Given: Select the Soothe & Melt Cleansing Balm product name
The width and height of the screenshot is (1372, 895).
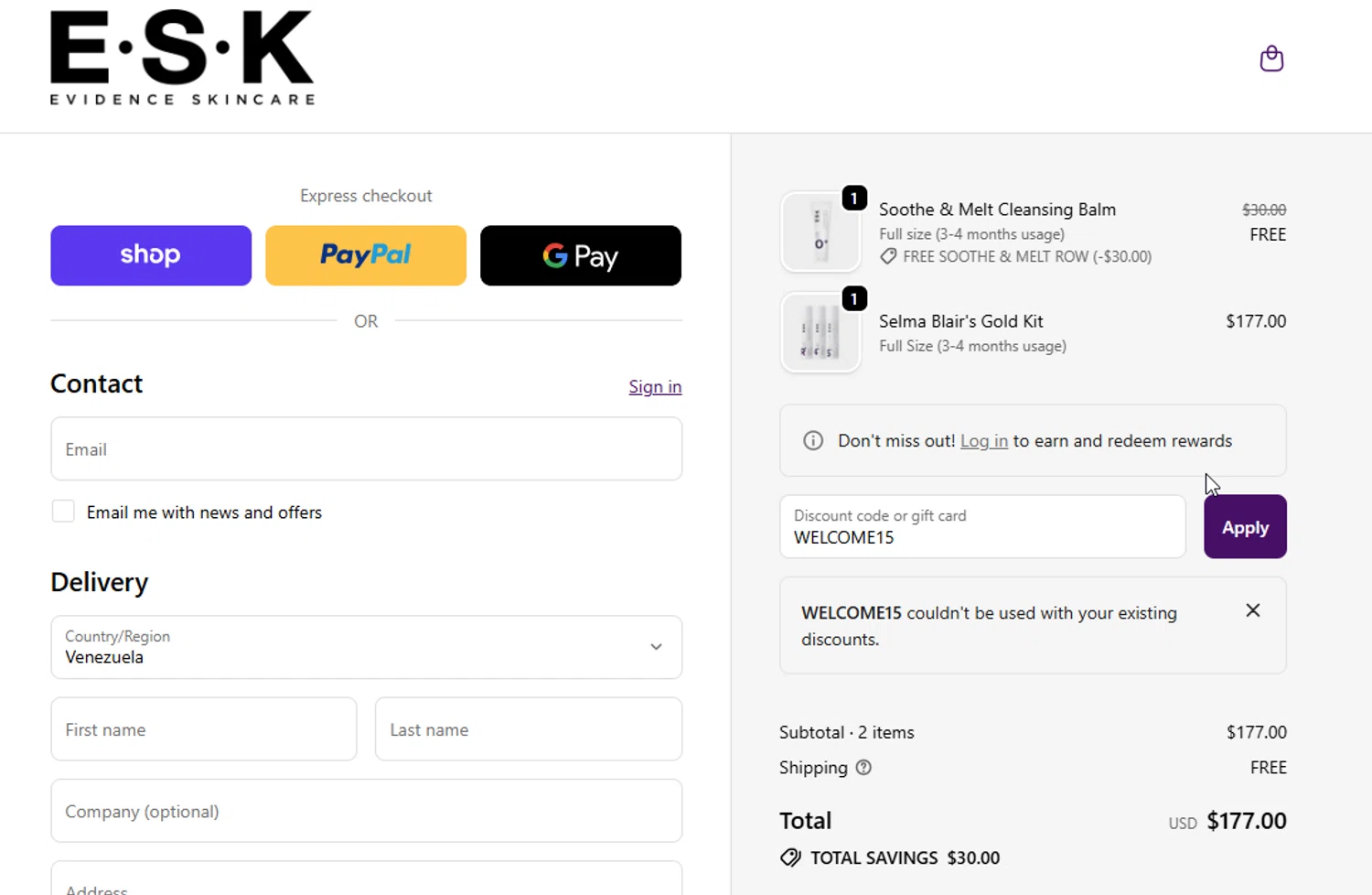Looking at the screenshot, I should 997,210.
